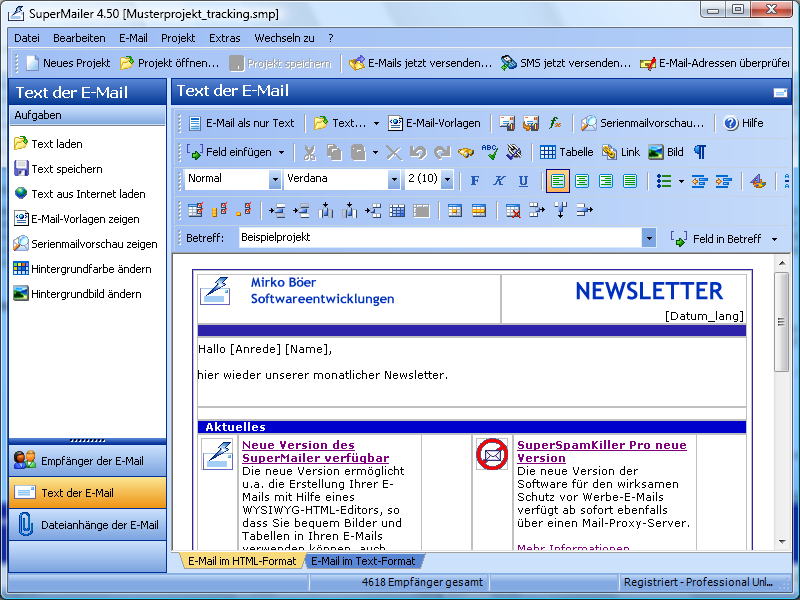Screen dimensions: 800x600
Task: Open the Datei menu
Action: (x=27, y=38)
